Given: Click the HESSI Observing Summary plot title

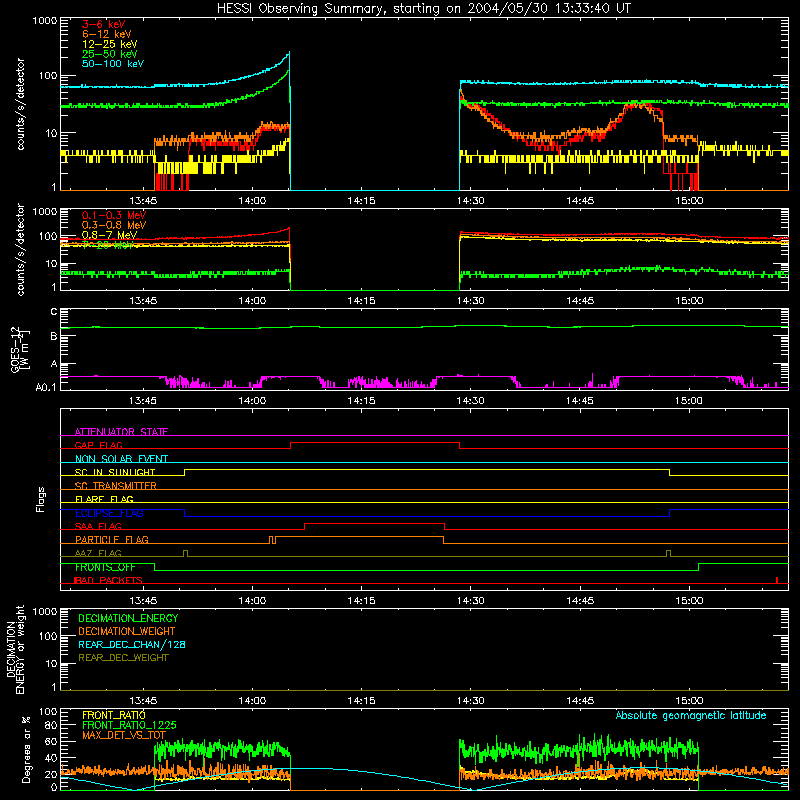Looking at the screenshot, I should [423, 8].
